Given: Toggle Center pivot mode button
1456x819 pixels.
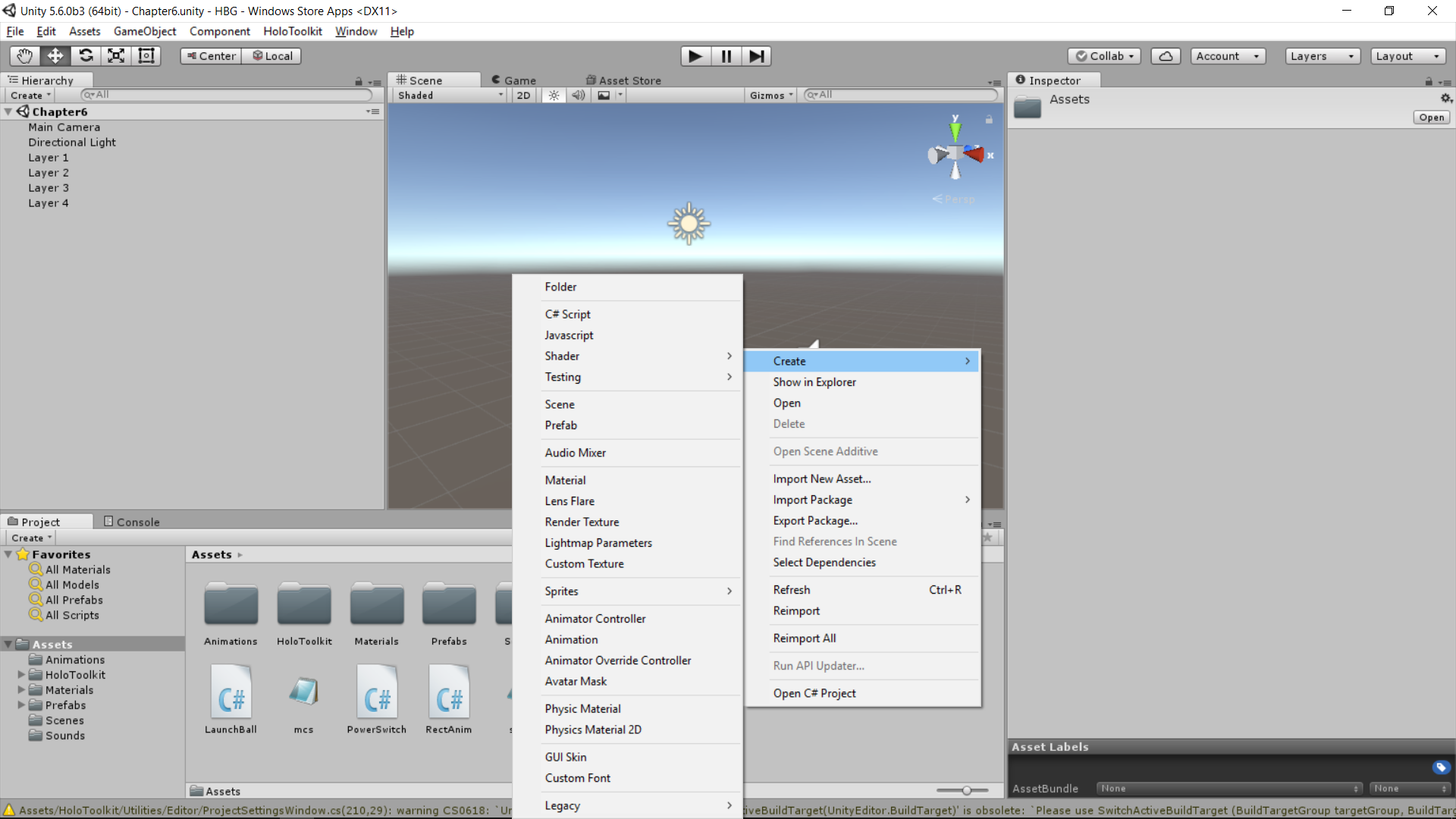Looking at the screenshot, I should [x=212, y=56].
